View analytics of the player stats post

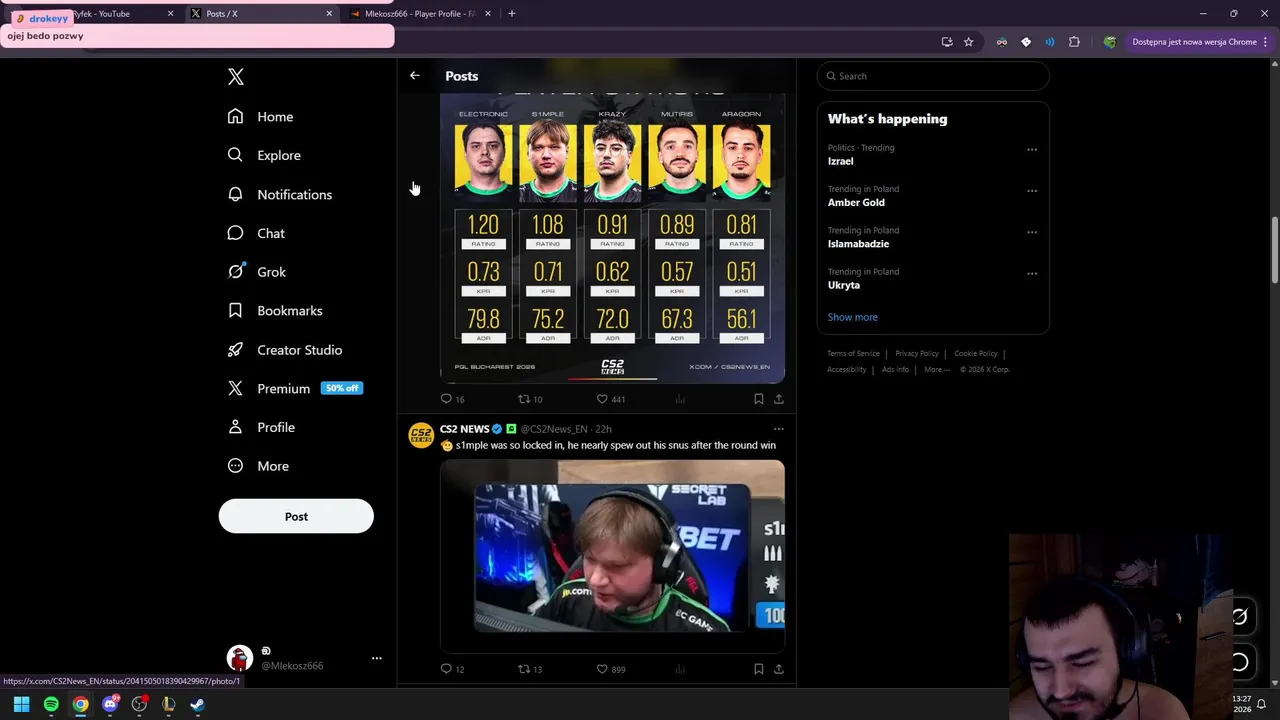pos(680,399)
